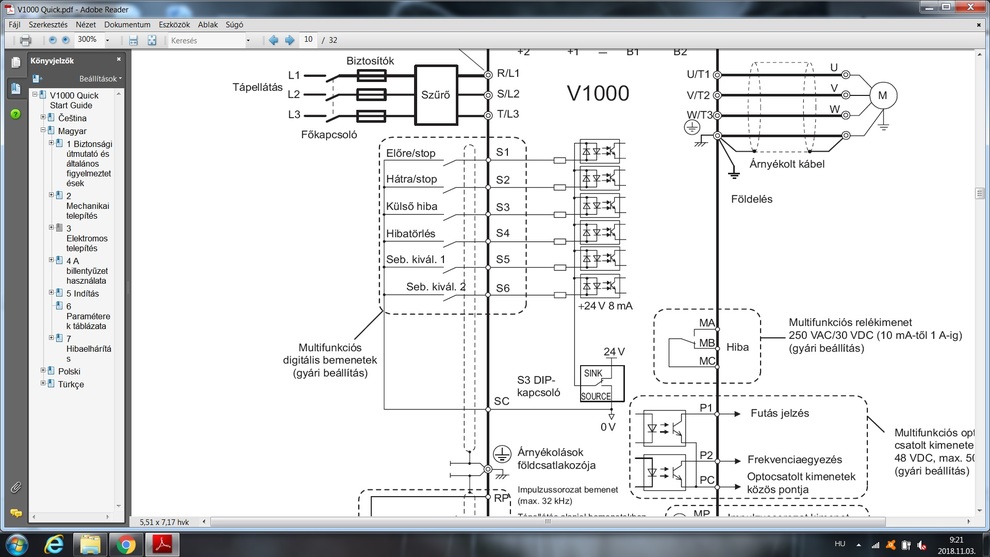This screenshot has width=990, height=557.
Task: Open the Pages thumbnails panel icon
Action: tap(15, 62)
